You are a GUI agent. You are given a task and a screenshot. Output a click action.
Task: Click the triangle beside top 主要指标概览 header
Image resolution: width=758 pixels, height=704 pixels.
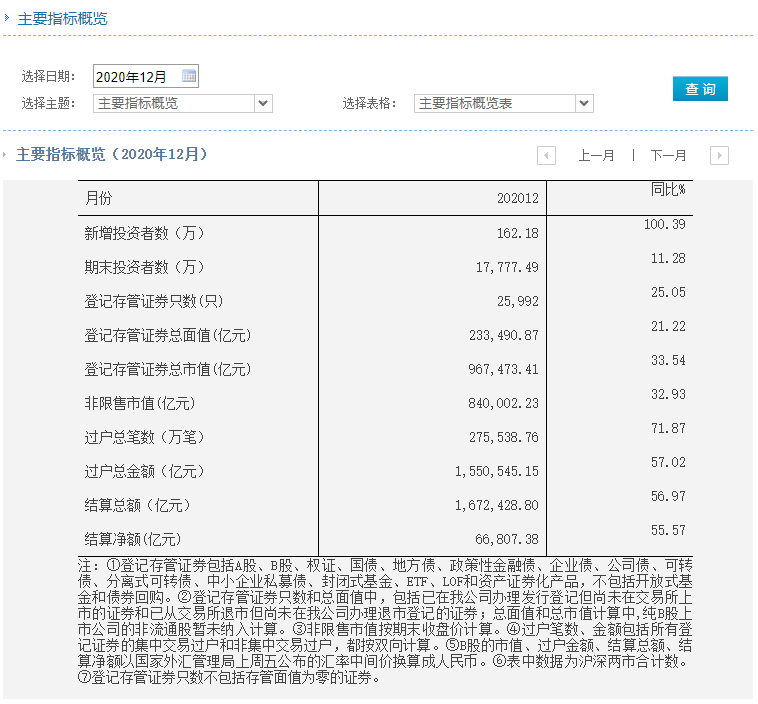point(9,19)
